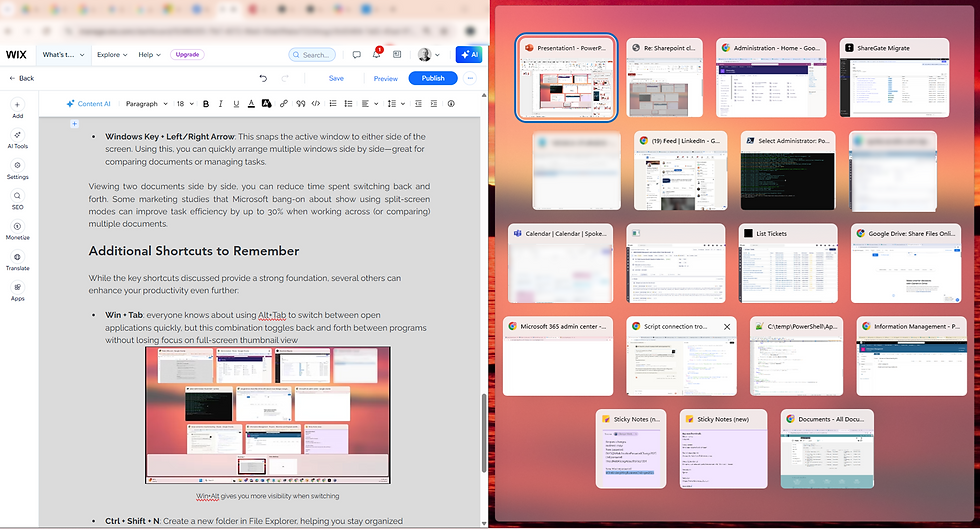Apply numbered list formatting
This screenshot has height=529, width=980.
tap(333, 104)
